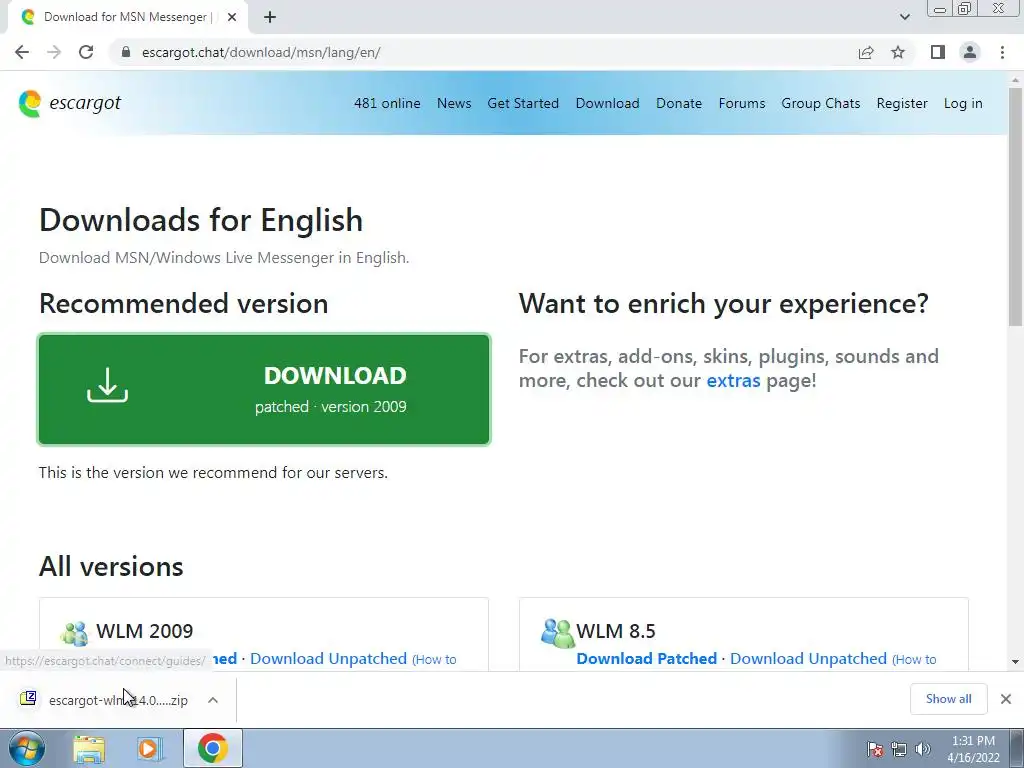Click the WLM 8.5 buddies icon
Image resolution: width=1024 pixels, height=768 pixels.
tap(557, 632)
